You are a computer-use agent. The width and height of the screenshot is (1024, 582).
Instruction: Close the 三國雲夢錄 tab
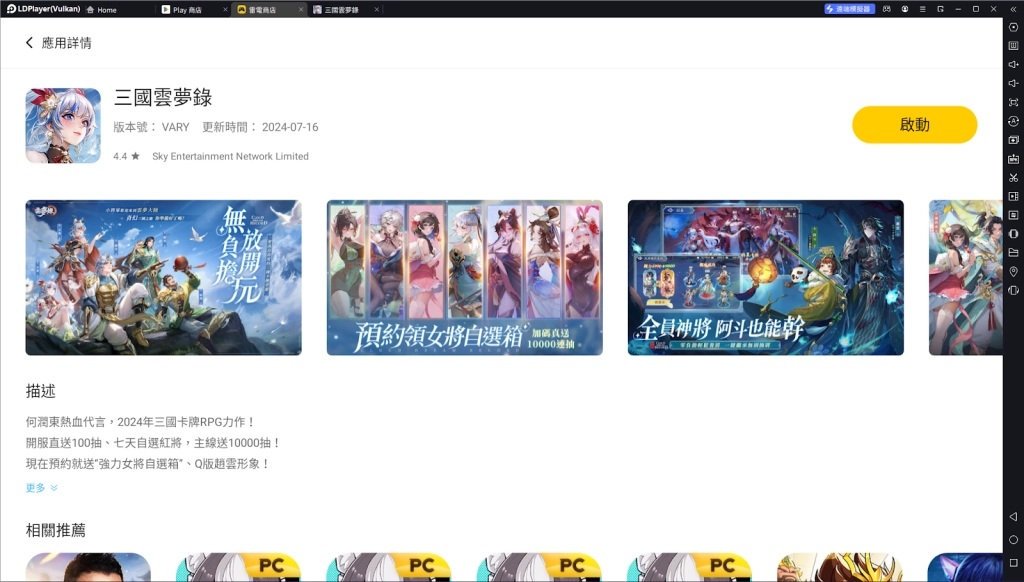click(377, 10)
